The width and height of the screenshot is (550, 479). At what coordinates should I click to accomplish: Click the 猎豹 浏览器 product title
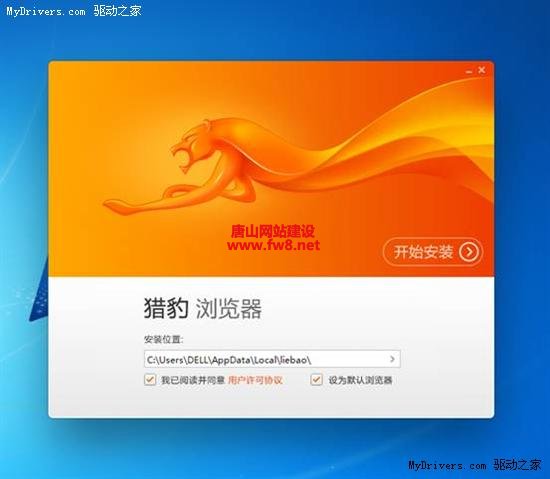pos(203,308)
